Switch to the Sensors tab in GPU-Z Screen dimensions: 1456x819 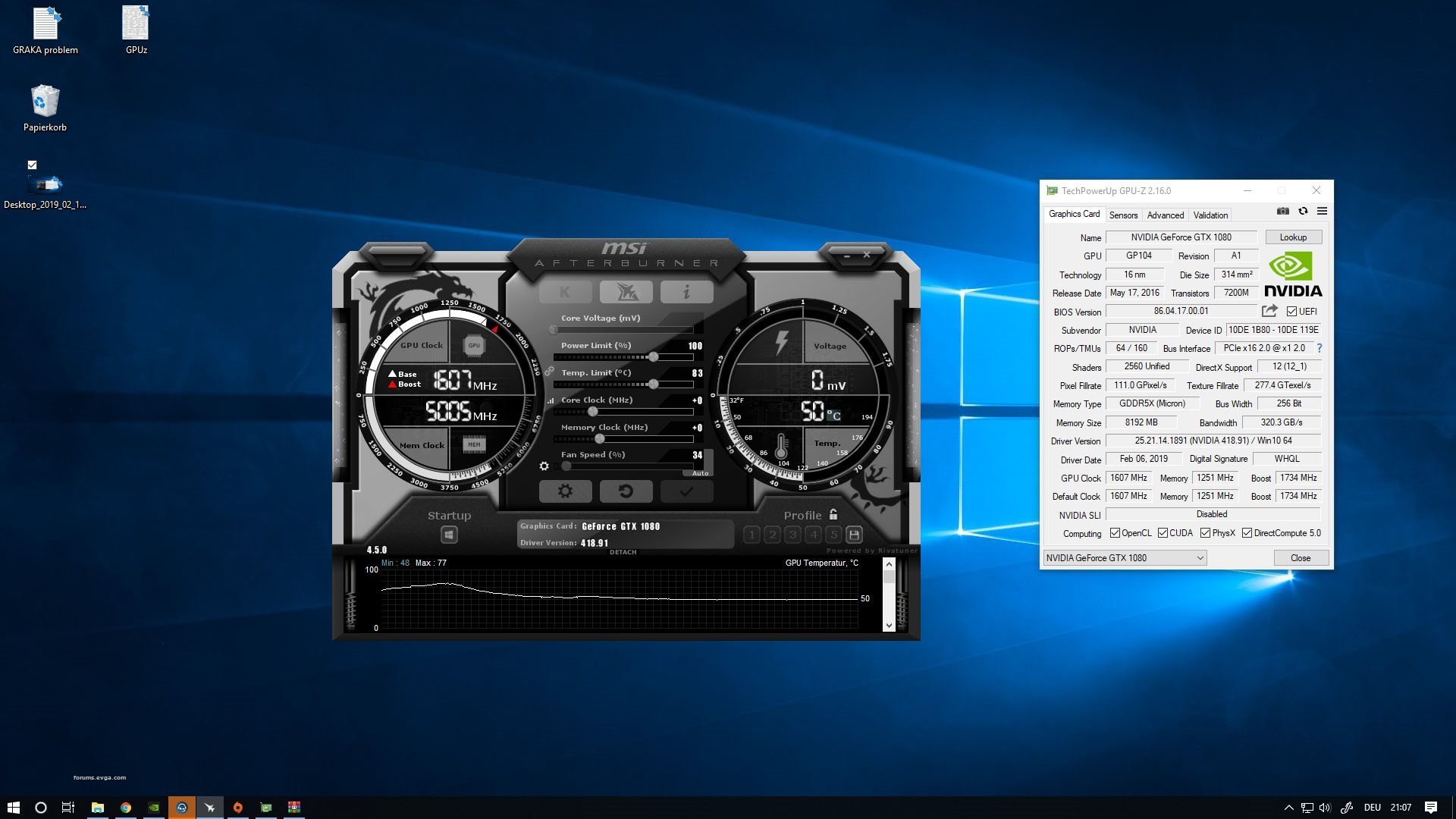pyautogui.click(x=1123, y=215)
